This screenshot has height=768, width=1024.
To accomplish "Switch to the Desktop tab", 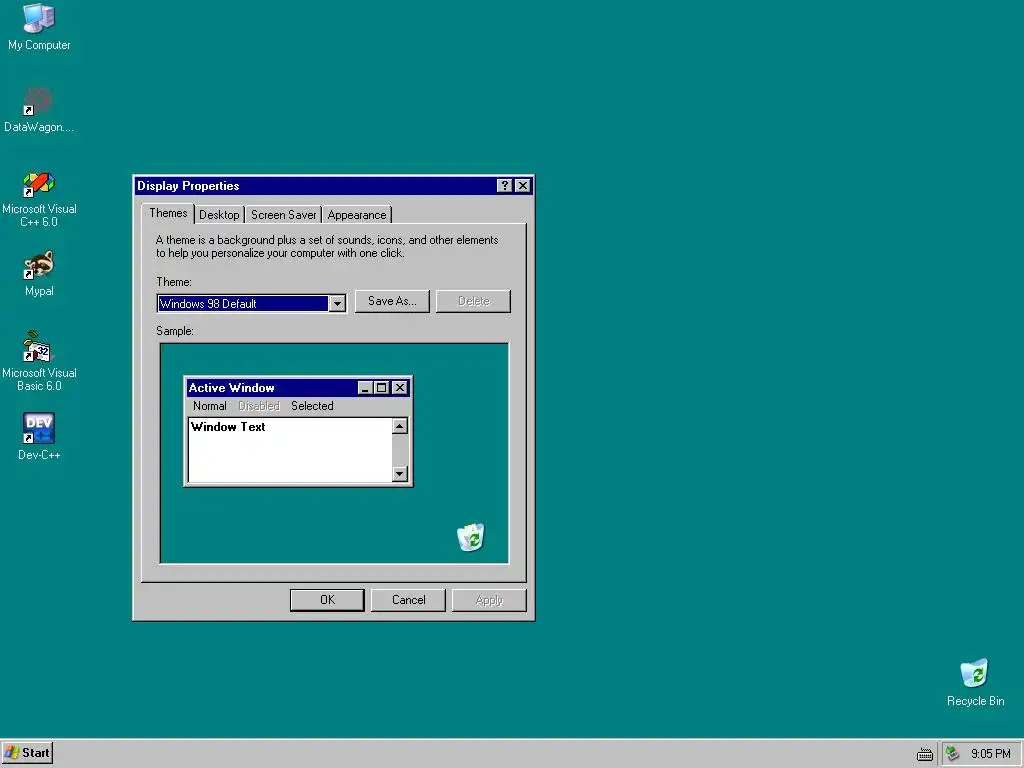I will point(219,215).
